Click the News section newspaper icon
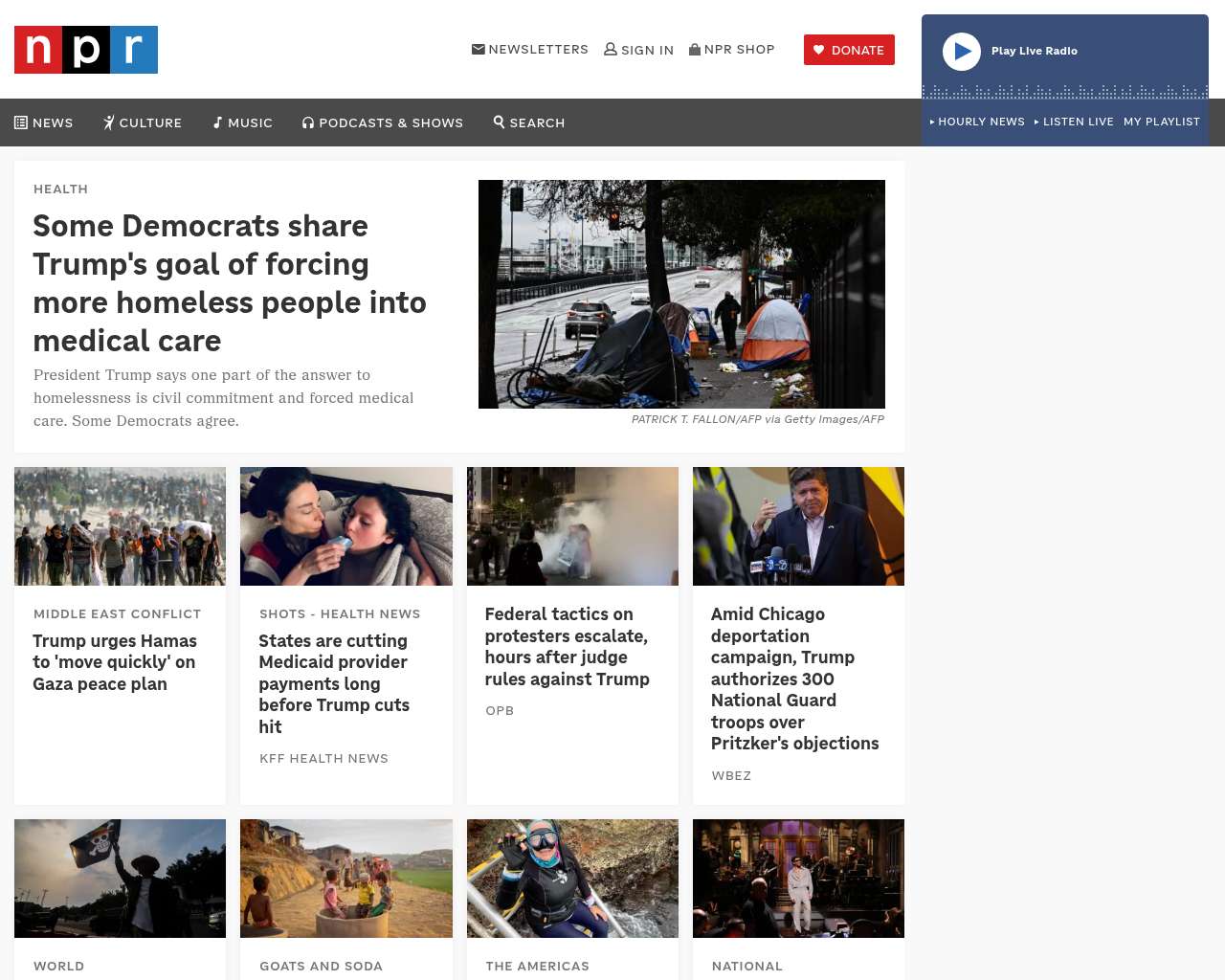 pos(21,122)
